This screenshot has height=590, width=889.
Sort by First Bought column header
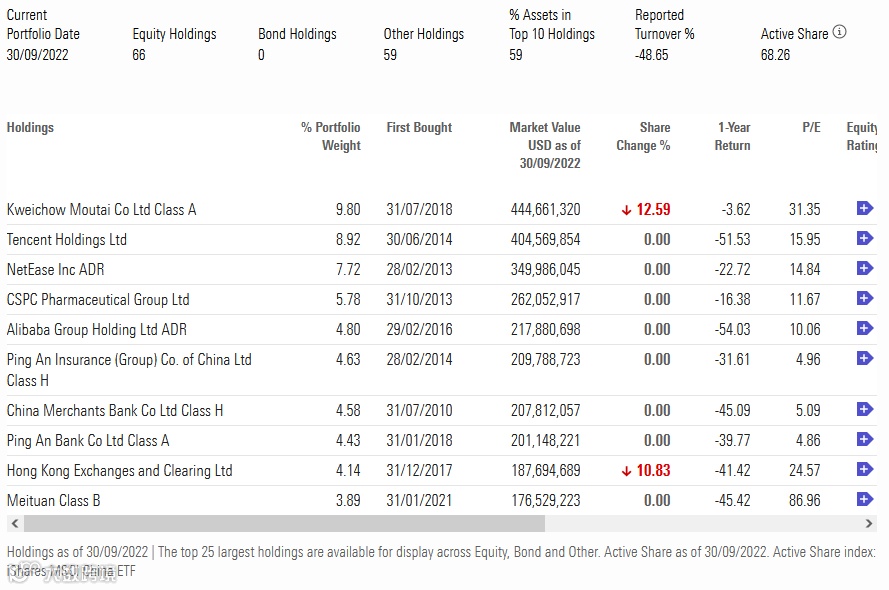tap(419, 128)
